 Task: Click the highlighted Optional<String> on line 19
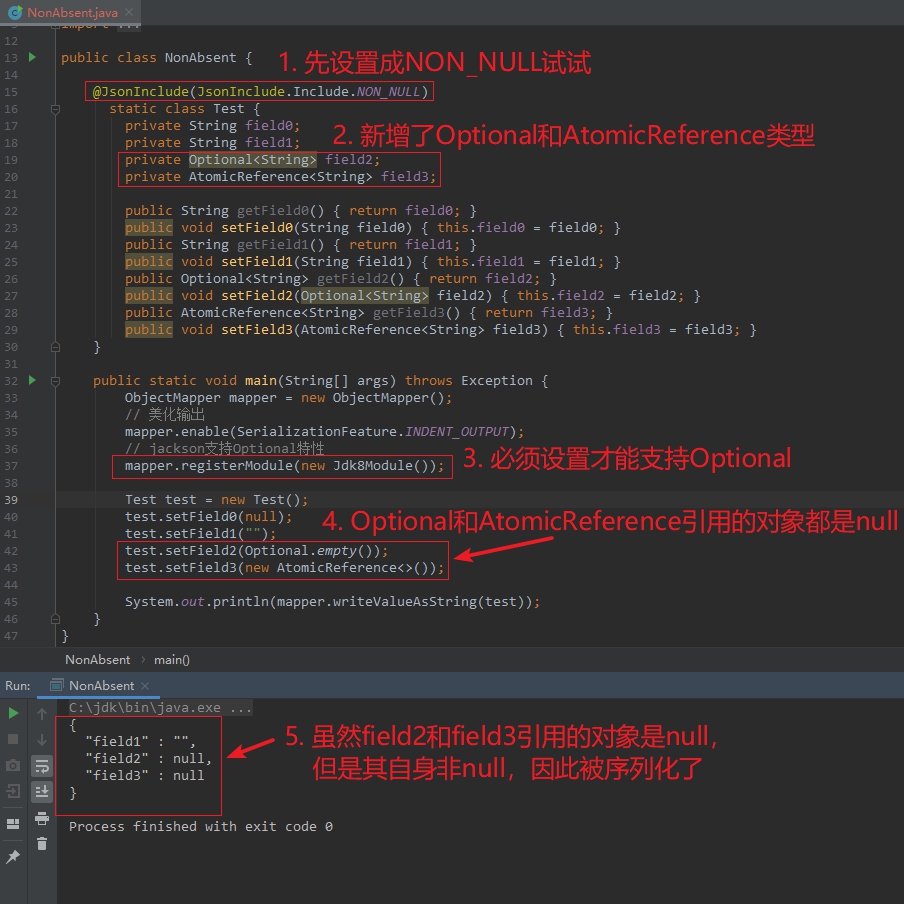pyautogui.click(x=253, y=160)
